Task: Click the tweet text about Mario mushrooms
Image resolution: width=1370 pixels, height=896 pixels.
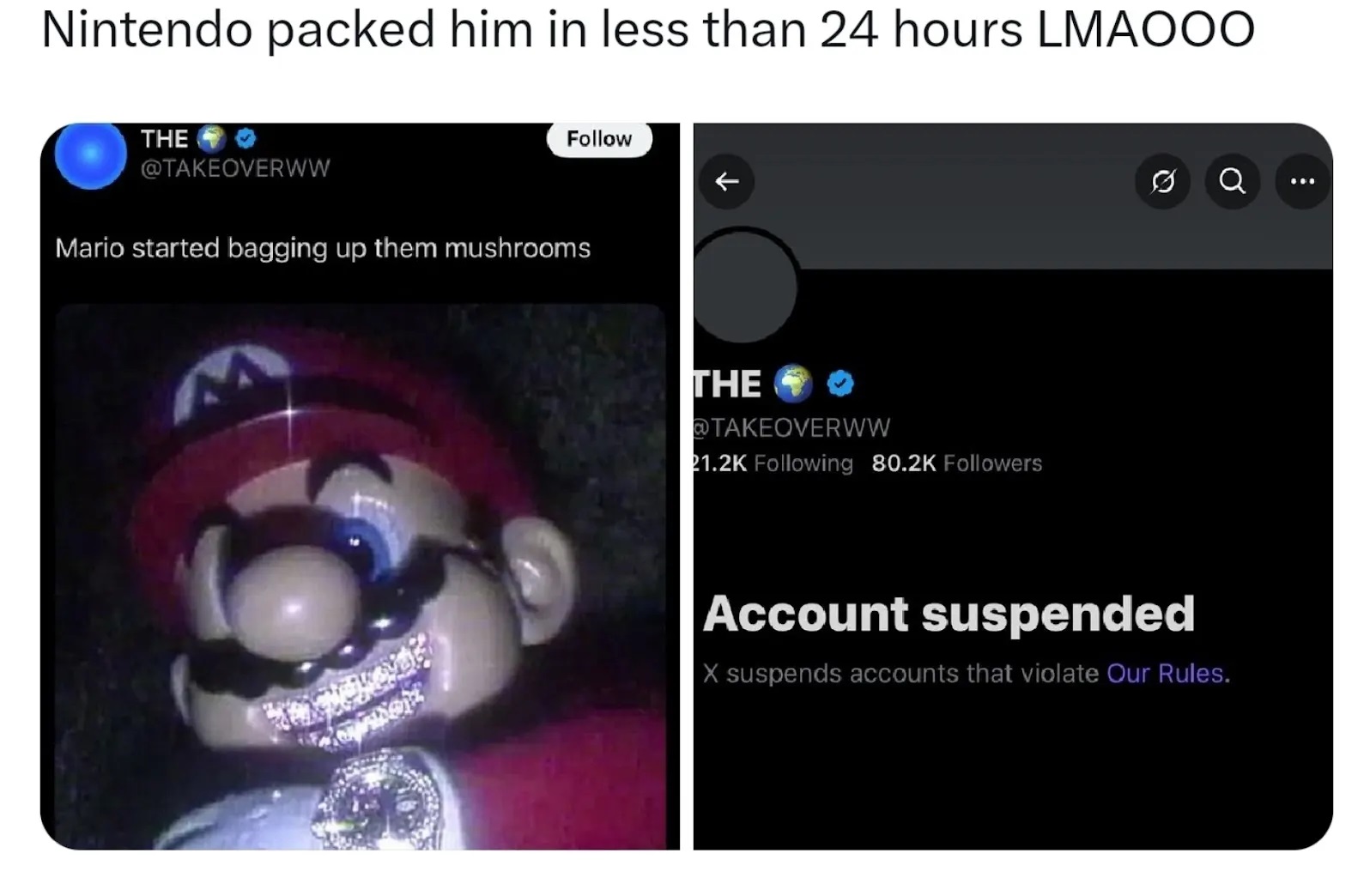Action: (x=323, y=248)
